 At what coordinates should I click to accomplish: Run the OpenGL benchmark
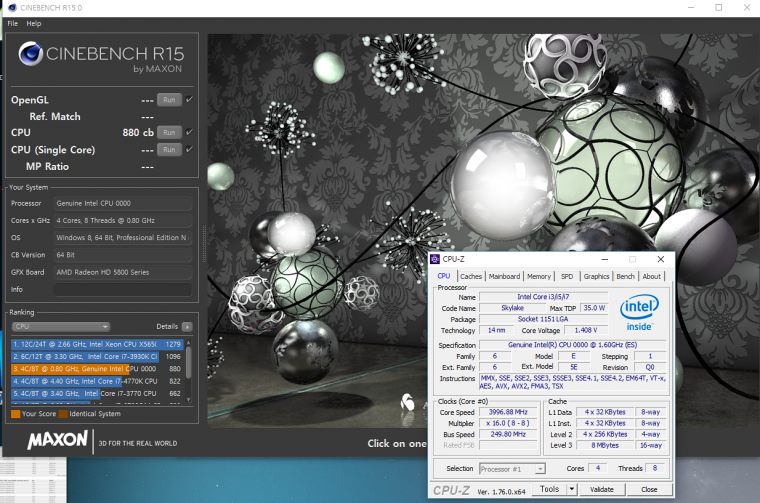[169, 99]
